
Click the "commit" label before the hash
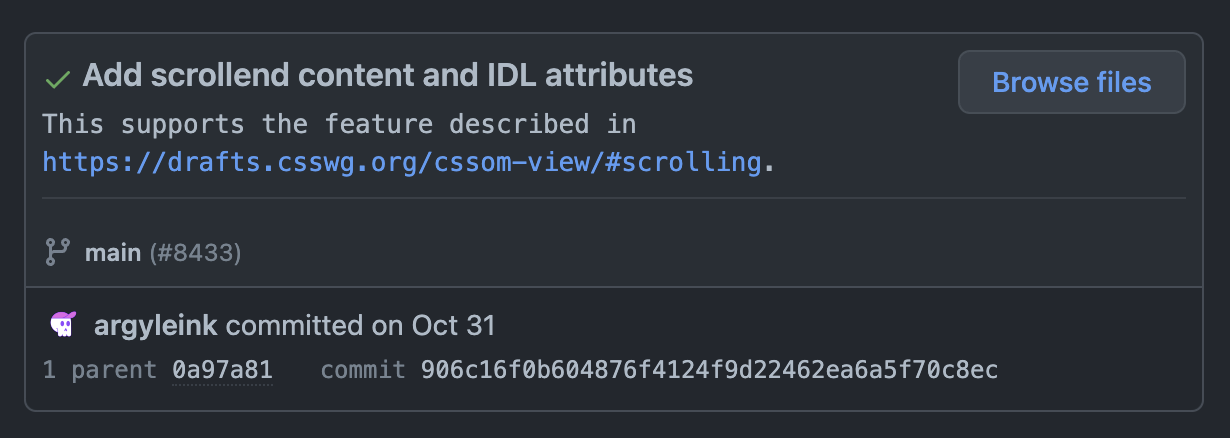pyautogui.click(x=363, y=370)
